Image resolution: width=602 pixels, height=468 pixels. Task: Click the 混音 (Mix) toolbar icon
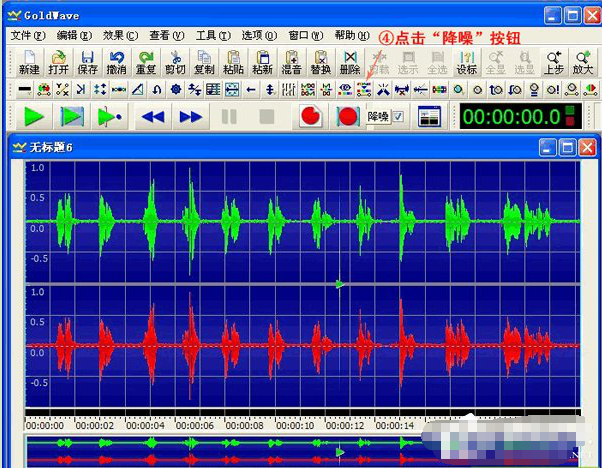292,62
